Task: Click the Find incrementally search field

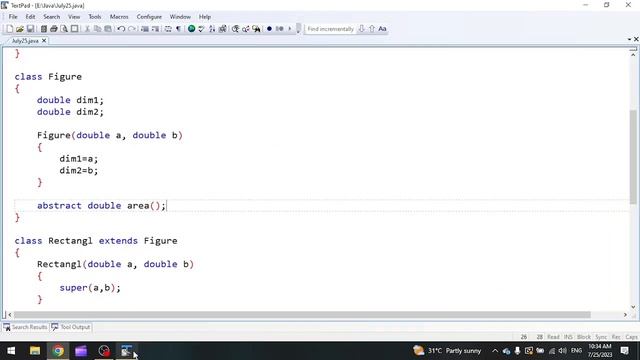Action: (x=330, y=29)
